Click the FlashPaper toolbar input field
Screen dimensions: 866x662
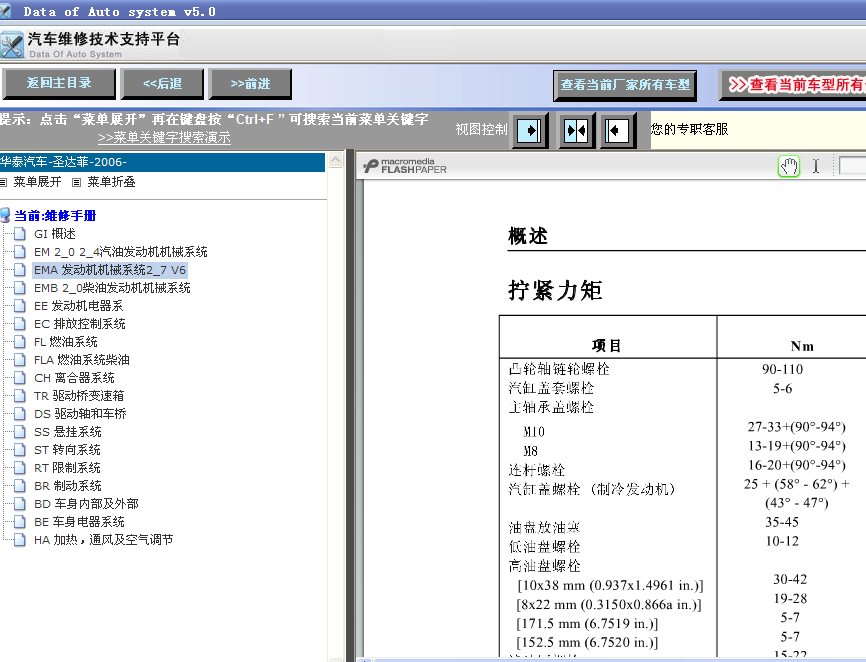pyautogui.click(x=852, y=166)
